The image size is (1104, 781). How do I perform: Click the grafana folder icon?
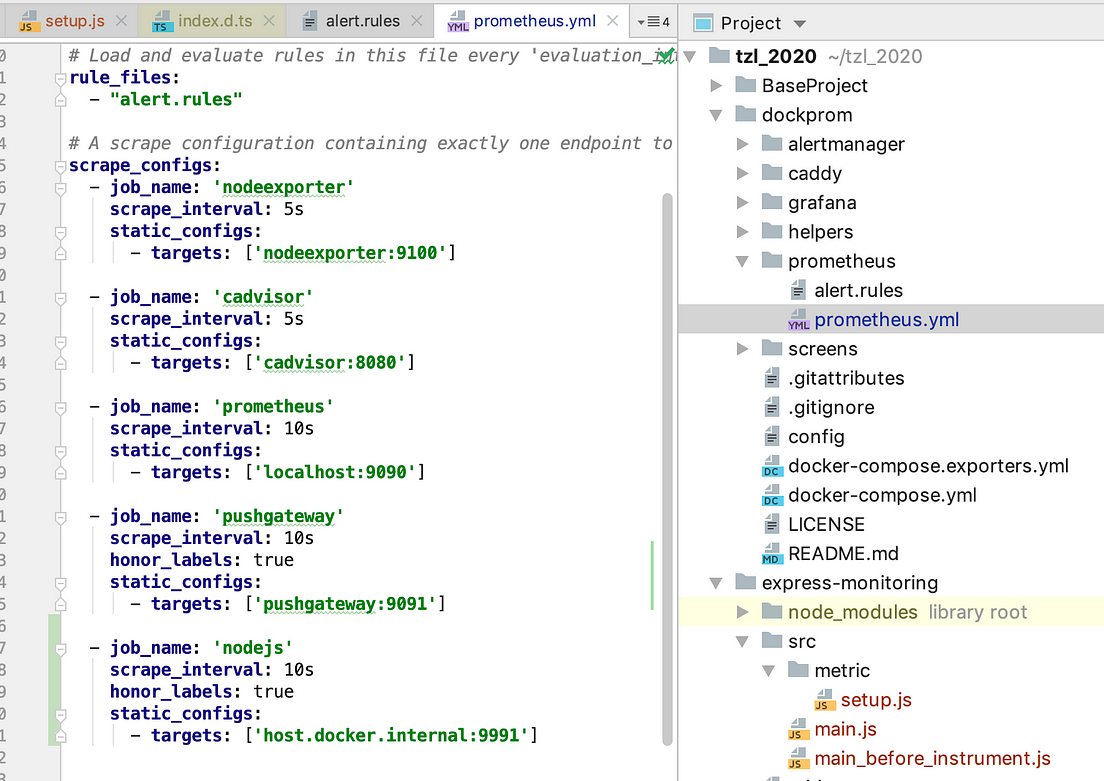[x=772, y=201]
